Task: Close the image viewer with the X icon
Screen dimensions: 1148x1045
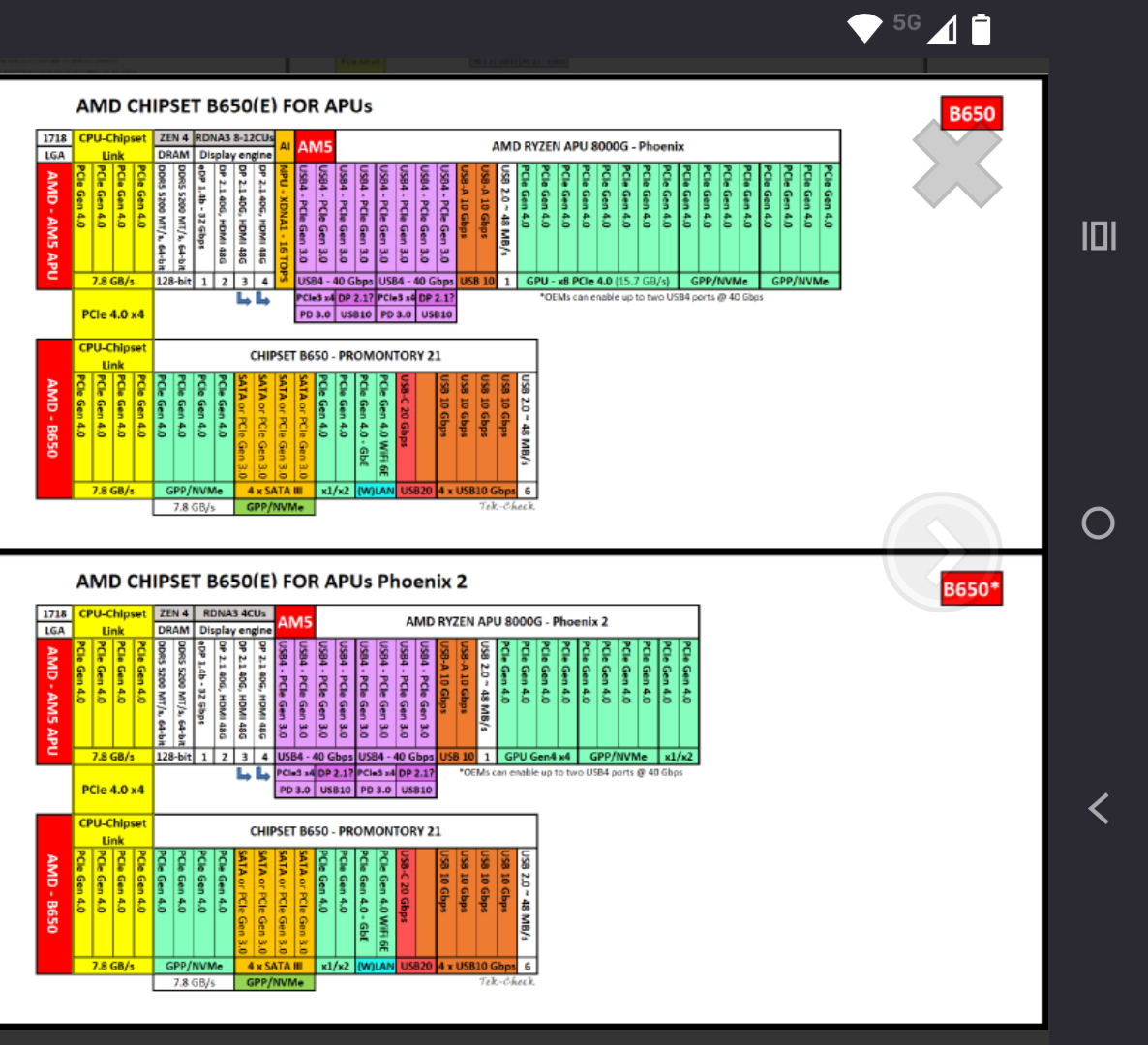Action: click(957, 164)
